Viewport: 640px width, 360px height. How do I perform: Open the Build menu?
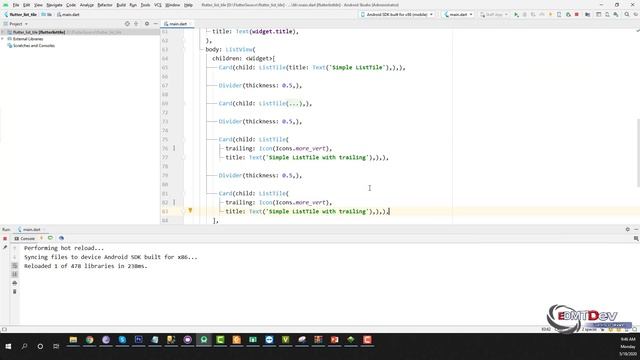(x=121, y=5)
